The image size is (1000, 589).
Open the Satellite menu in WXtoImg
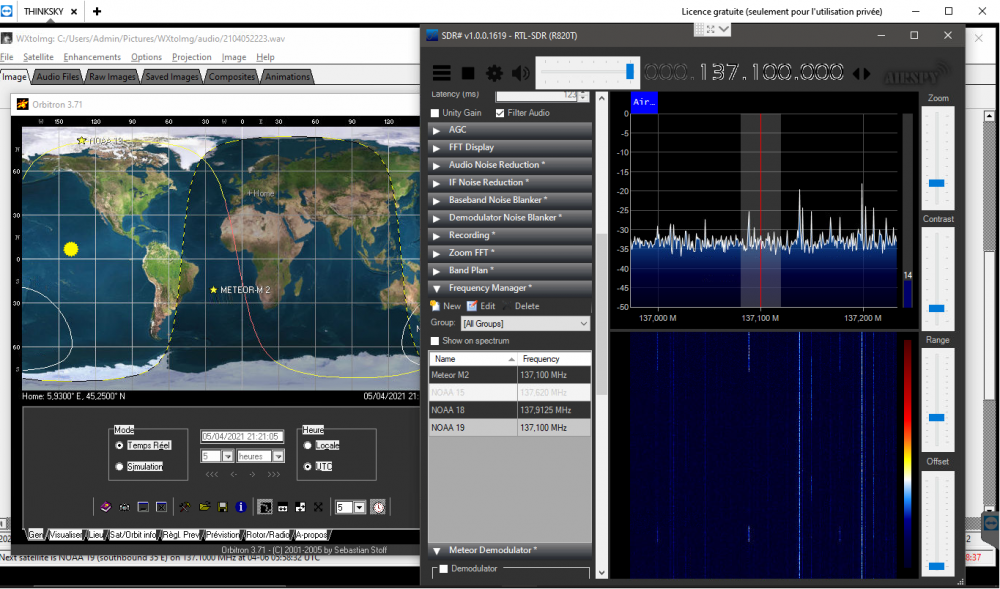pos(38,57)
